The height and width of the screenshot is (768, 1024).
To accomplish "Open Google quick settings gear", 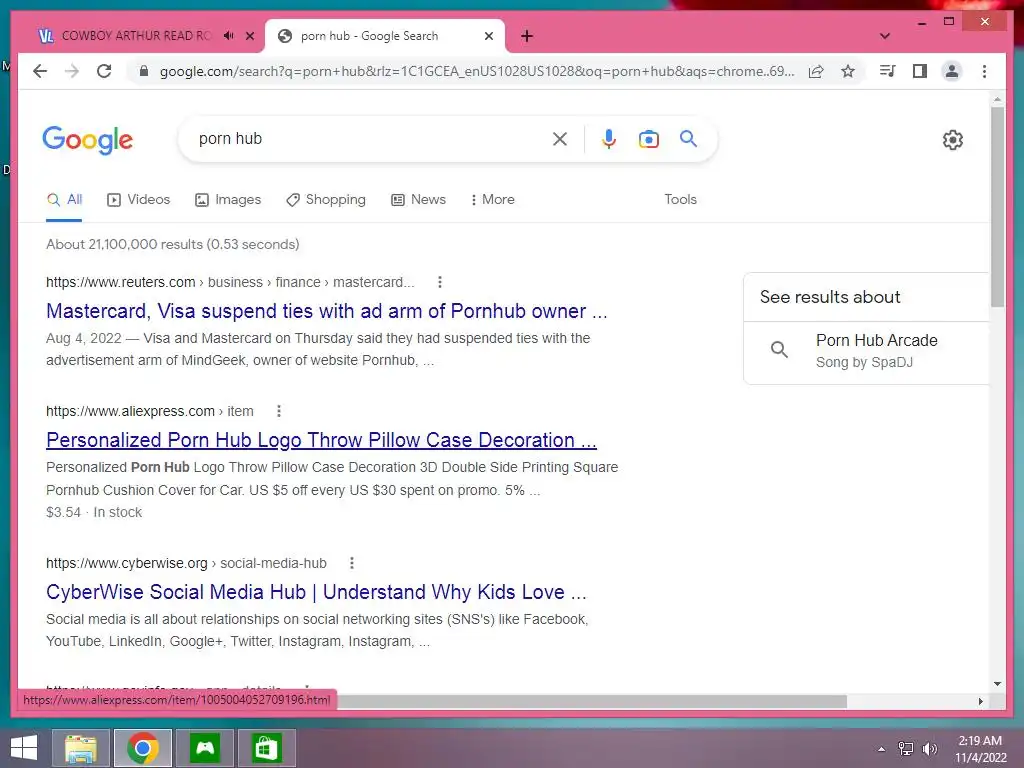I will 953,140.
